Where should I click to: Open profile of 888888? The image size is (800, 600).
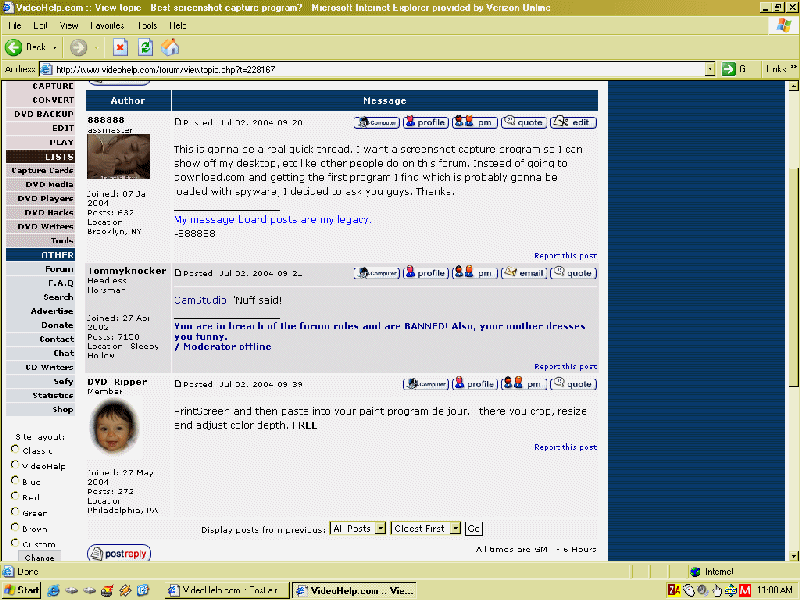point(426,122)
